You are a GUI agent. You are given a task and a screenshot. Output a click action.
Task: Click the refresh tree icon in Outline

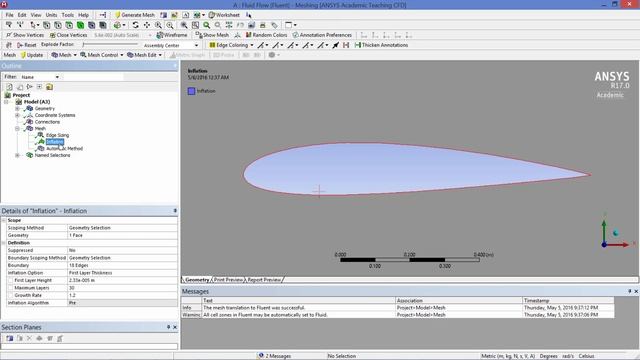point(9,87)
